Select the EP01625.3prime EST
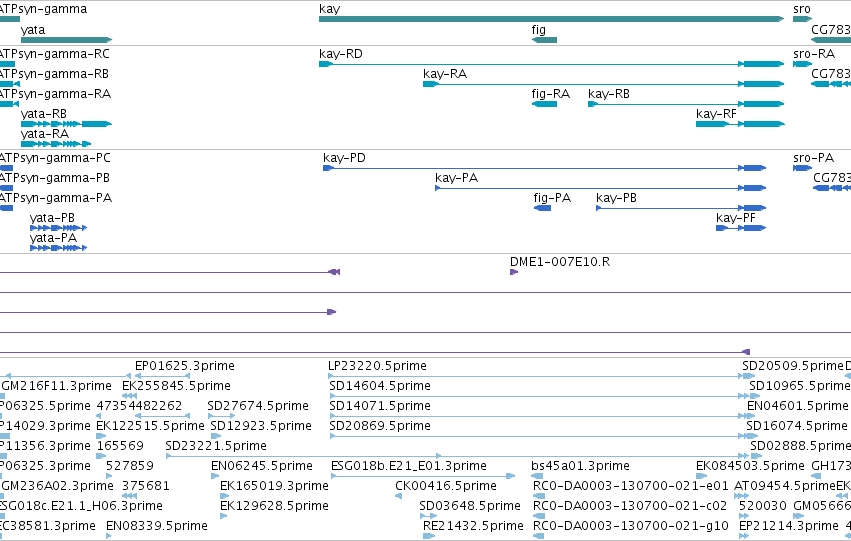Screen dimensions: 851x541 coord(162,375)
